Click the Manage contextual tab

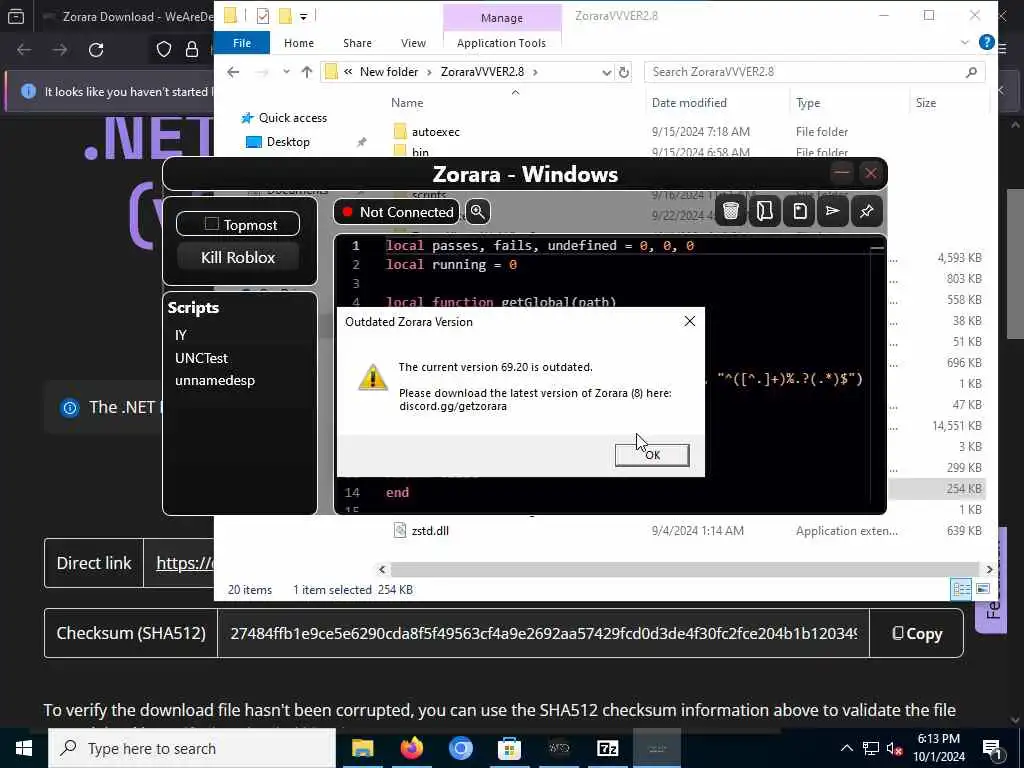point(502,18)
